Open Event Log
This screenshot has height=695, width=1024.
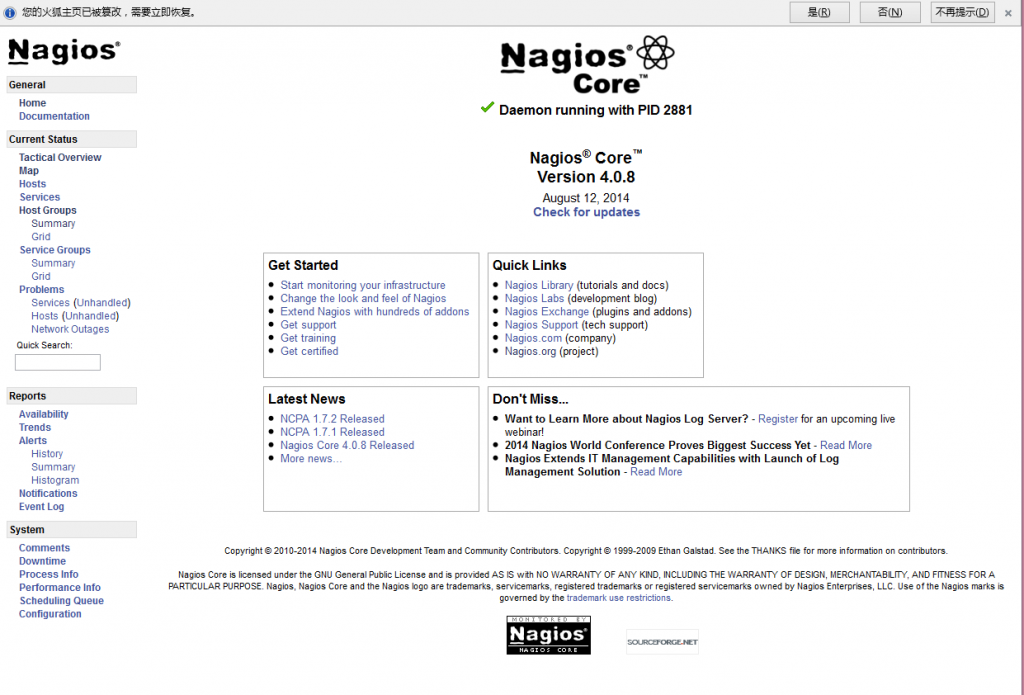click(42, 507)
